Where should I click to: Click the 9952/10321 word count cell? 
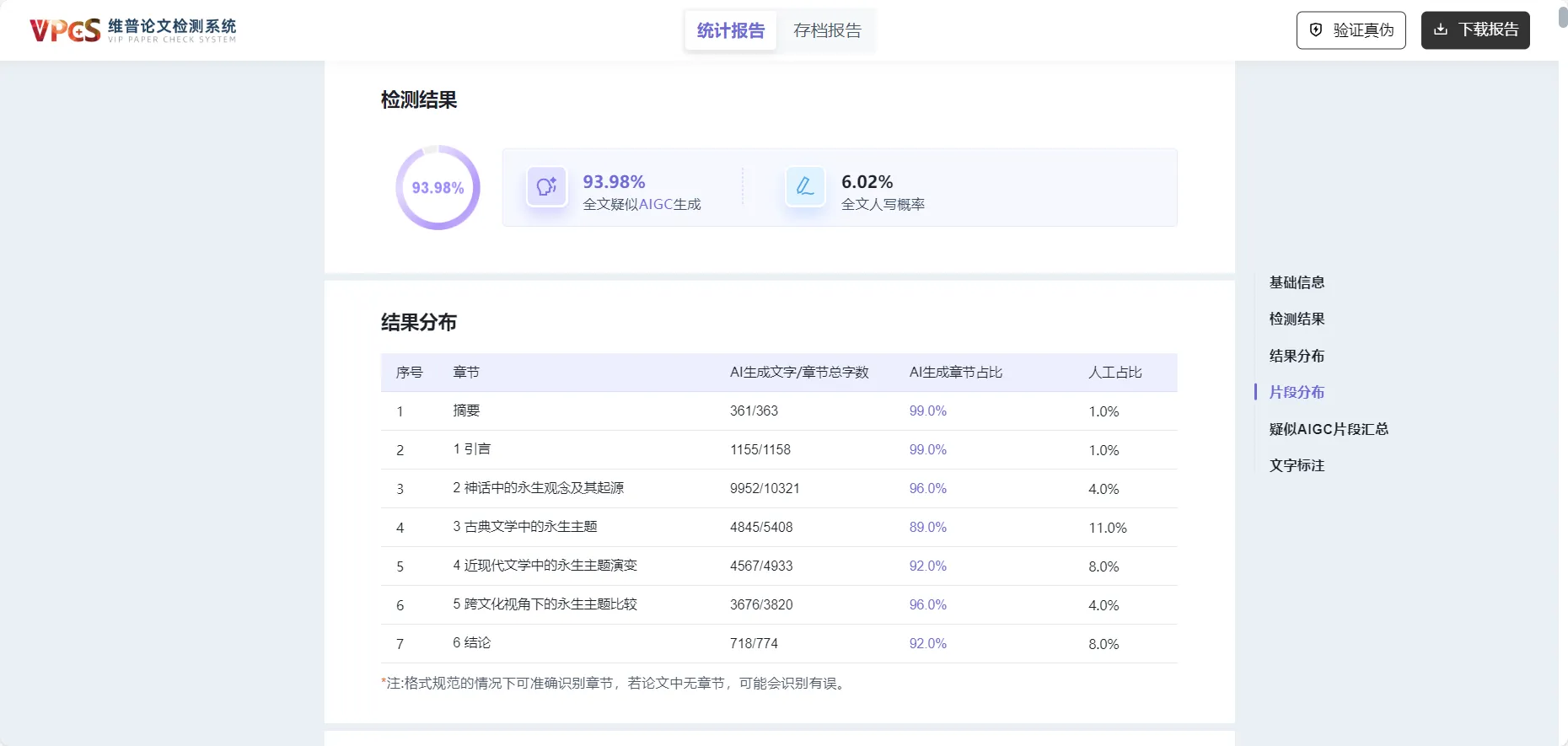coord(765,488)
